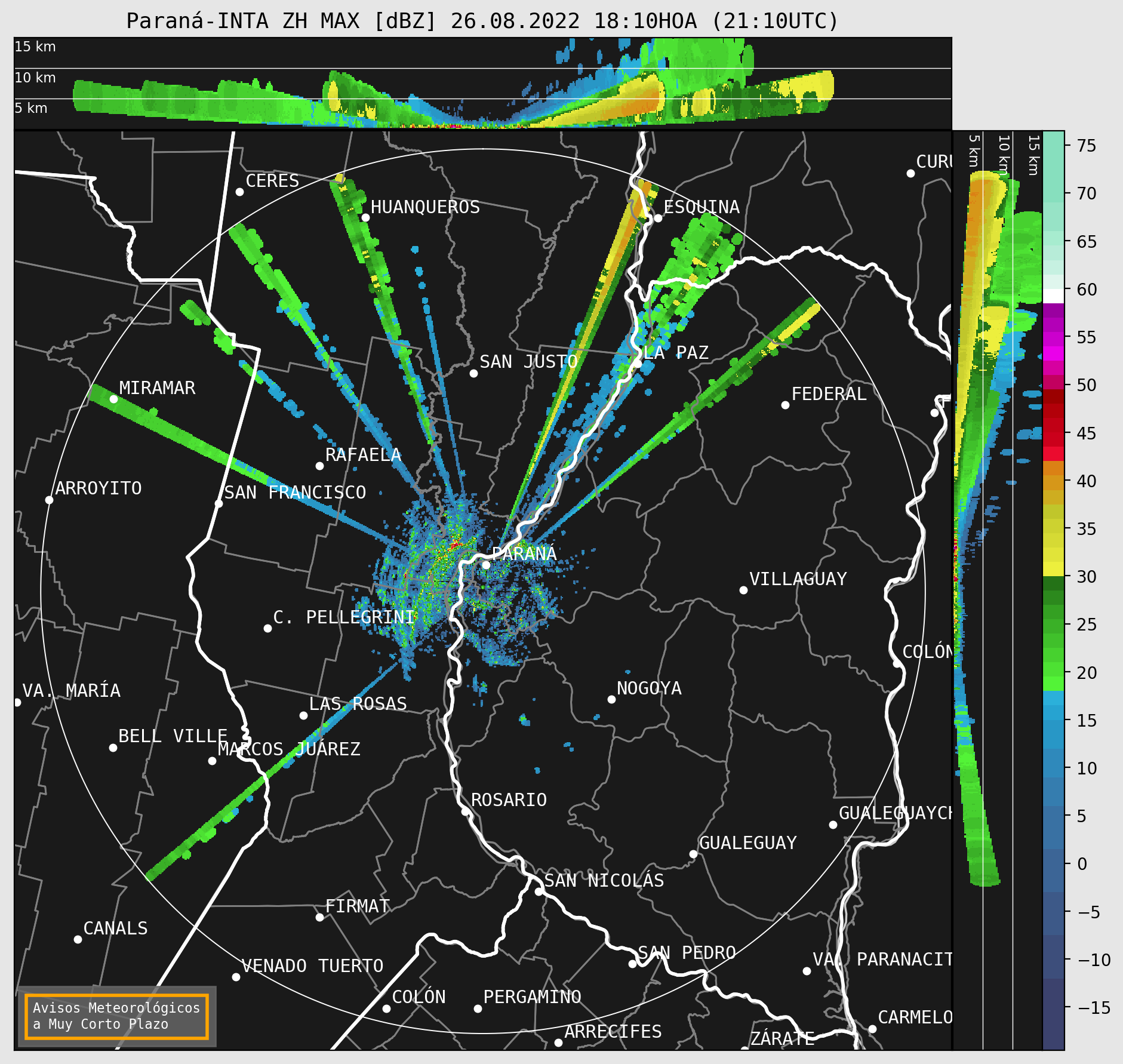Click the VILLAGUAY label

pos(798,579)
